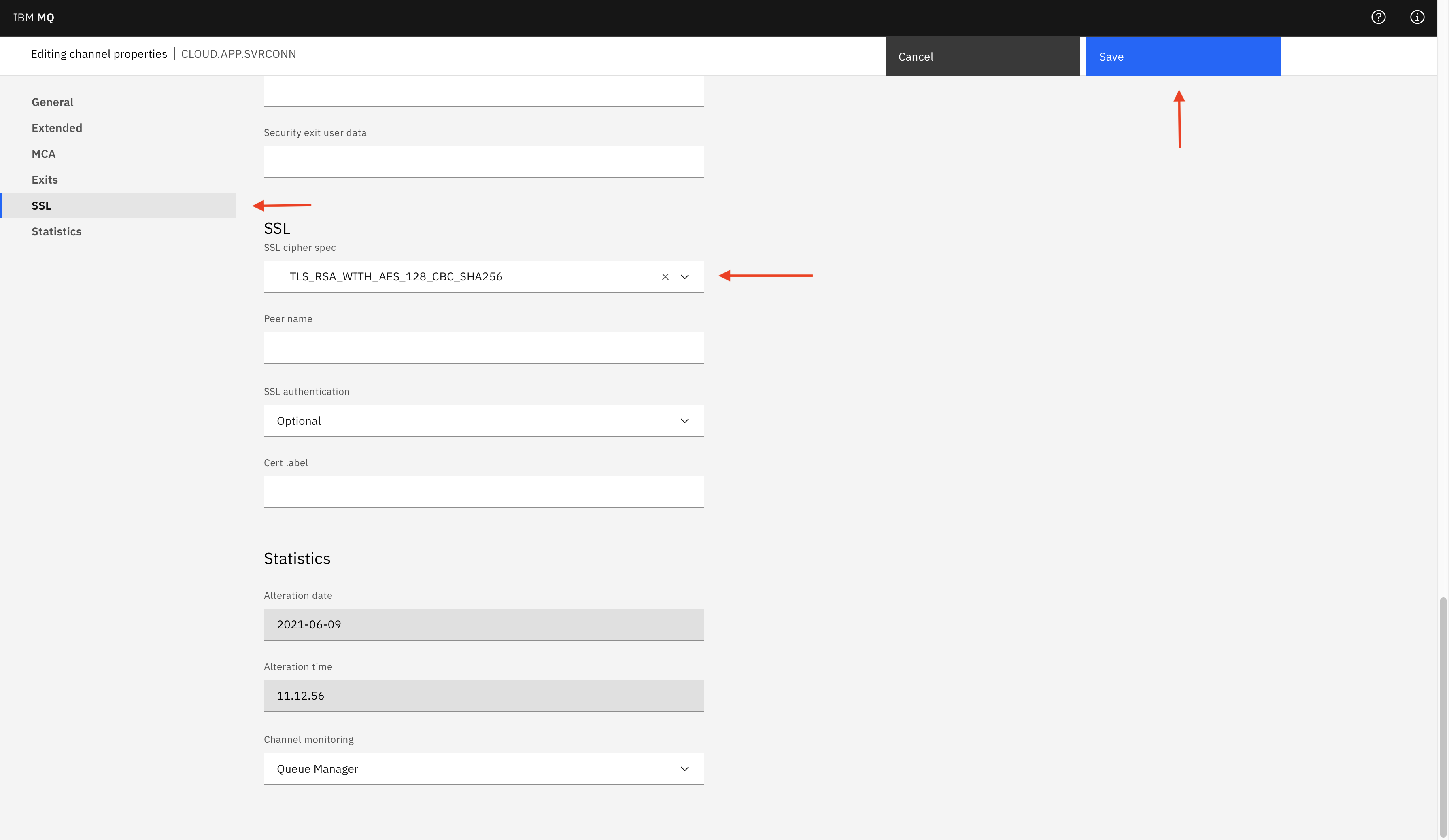Click into the Cert label field

[x=483, y=492]
